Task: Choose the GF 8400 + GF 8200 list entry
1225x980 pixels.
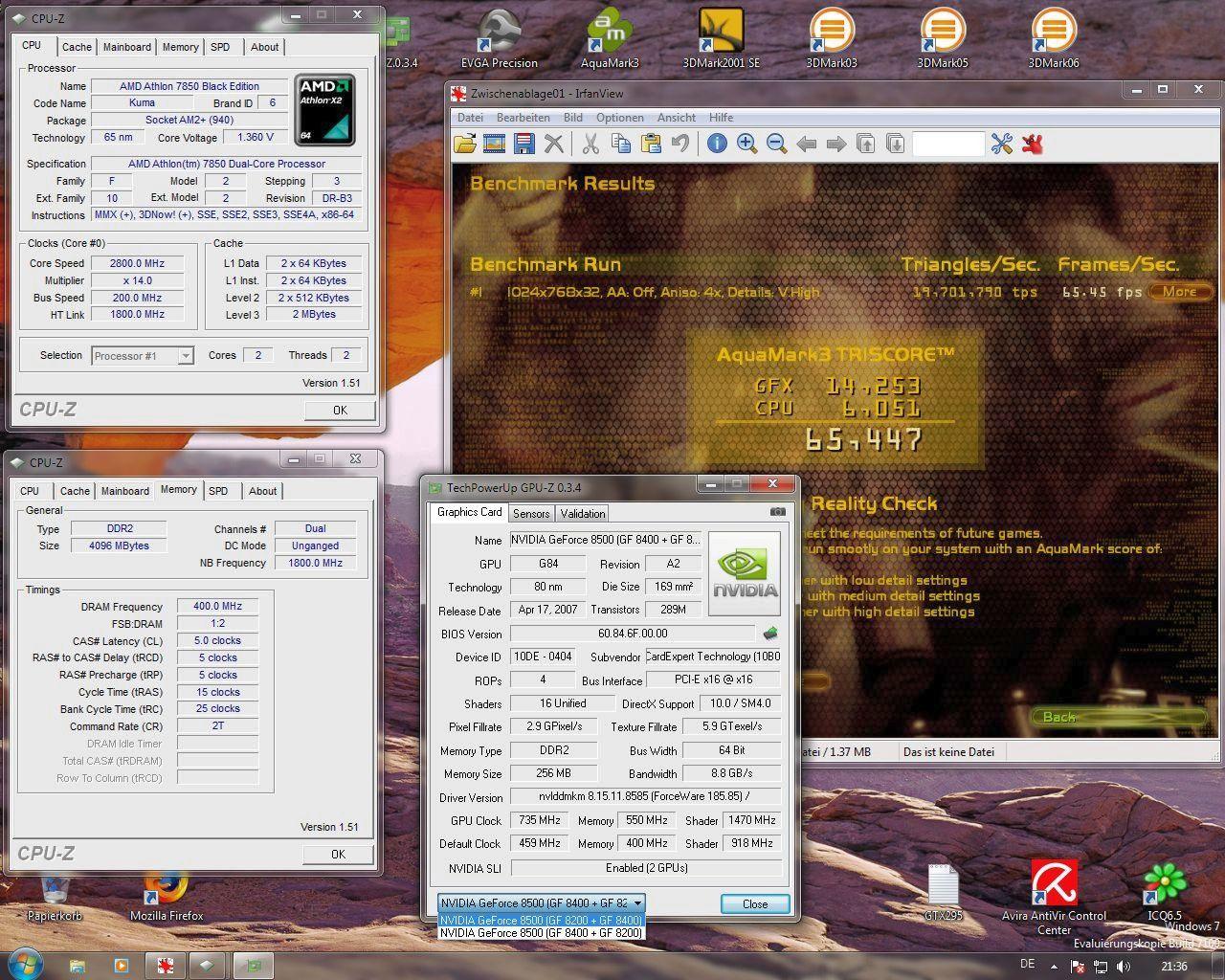Action: [x=542, y=932]
